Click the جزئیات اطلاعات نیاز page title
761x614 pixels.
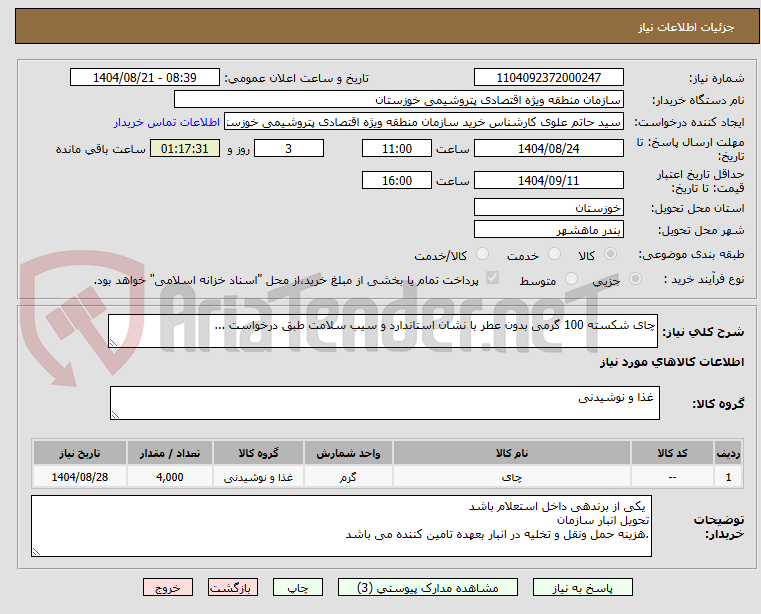686,27
